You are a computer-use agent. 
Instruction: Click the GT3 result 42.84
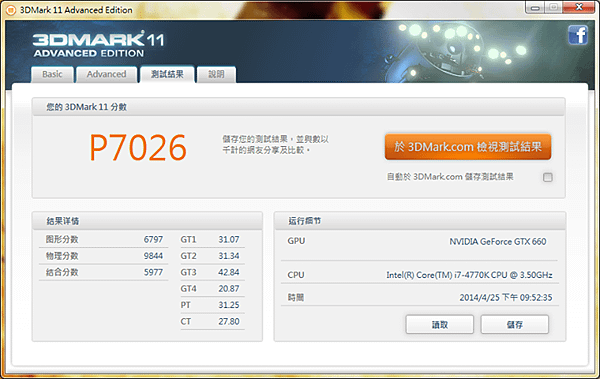coord(229,273)
